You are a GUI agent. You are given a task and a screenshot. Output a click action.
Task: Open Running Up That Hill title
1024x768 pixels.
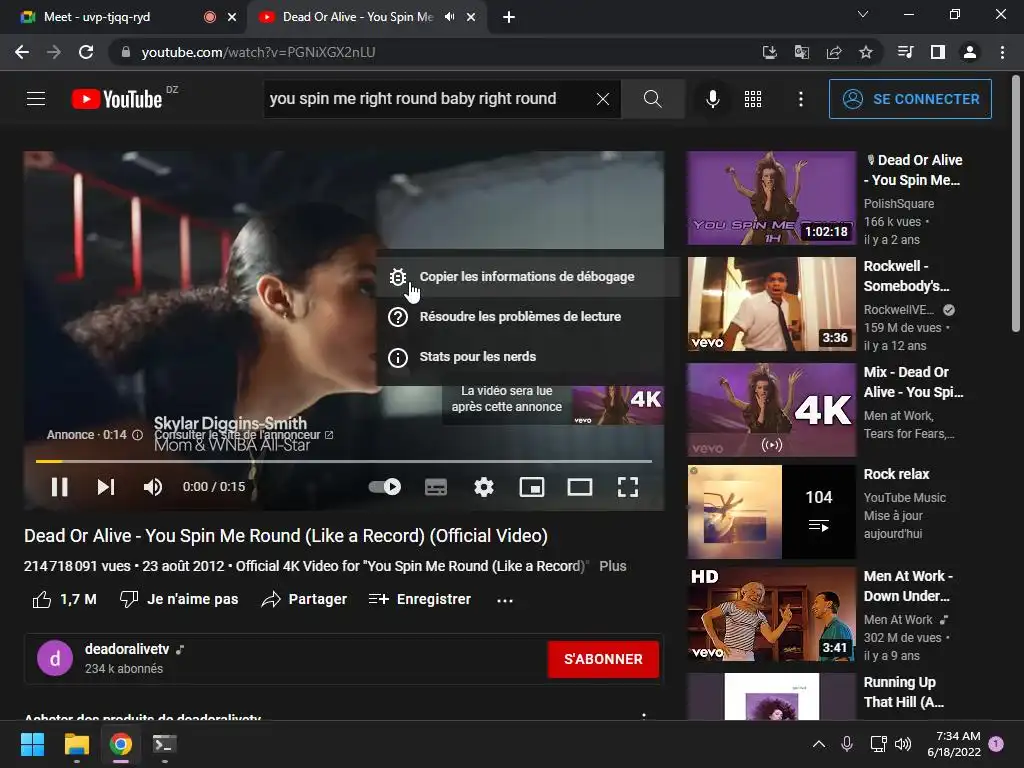(x=903, y=692)
